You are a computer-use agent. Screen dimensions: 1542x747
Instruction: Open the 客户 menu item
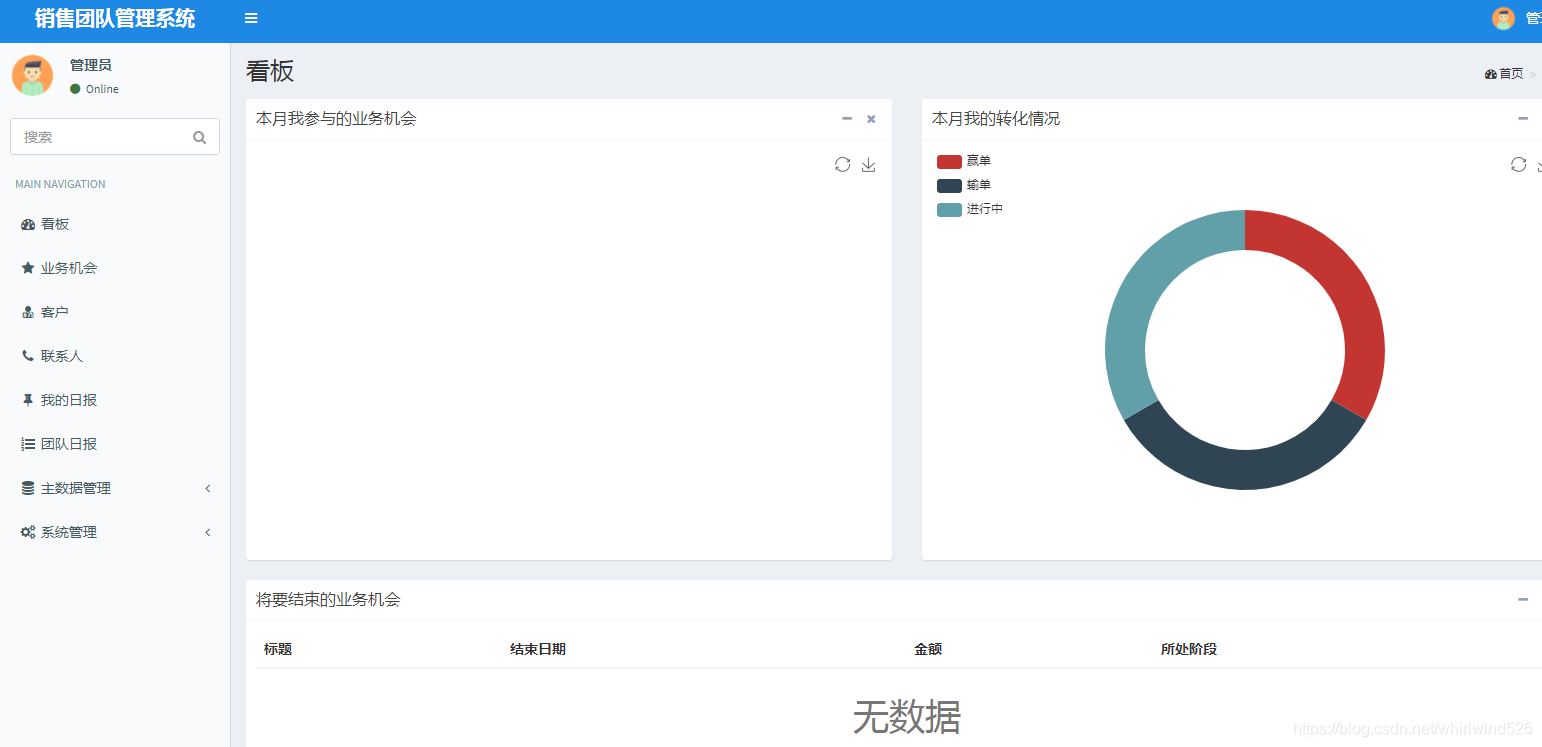click(115, 312)
